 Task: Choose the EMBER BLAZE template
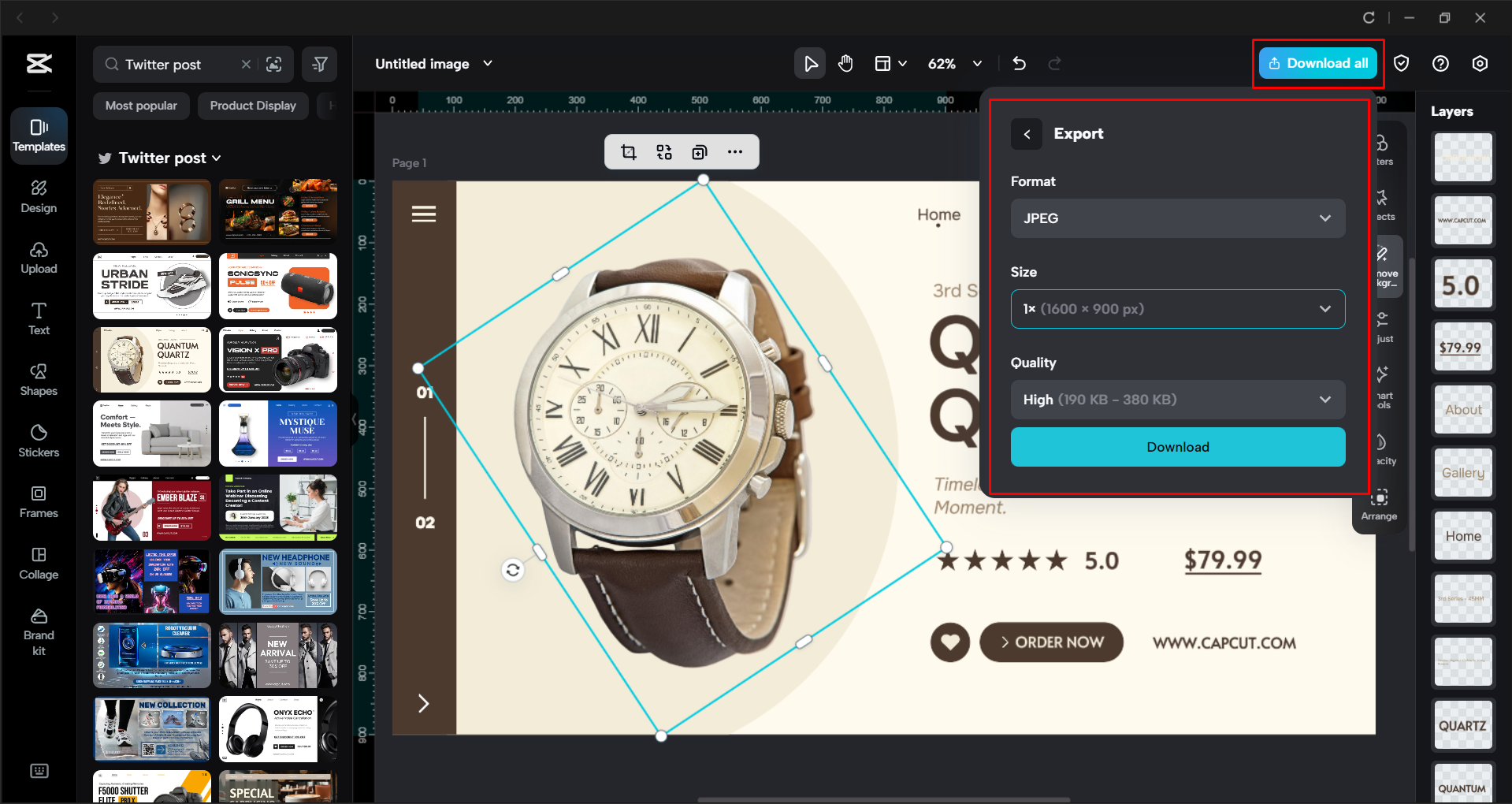coord(152,508)
